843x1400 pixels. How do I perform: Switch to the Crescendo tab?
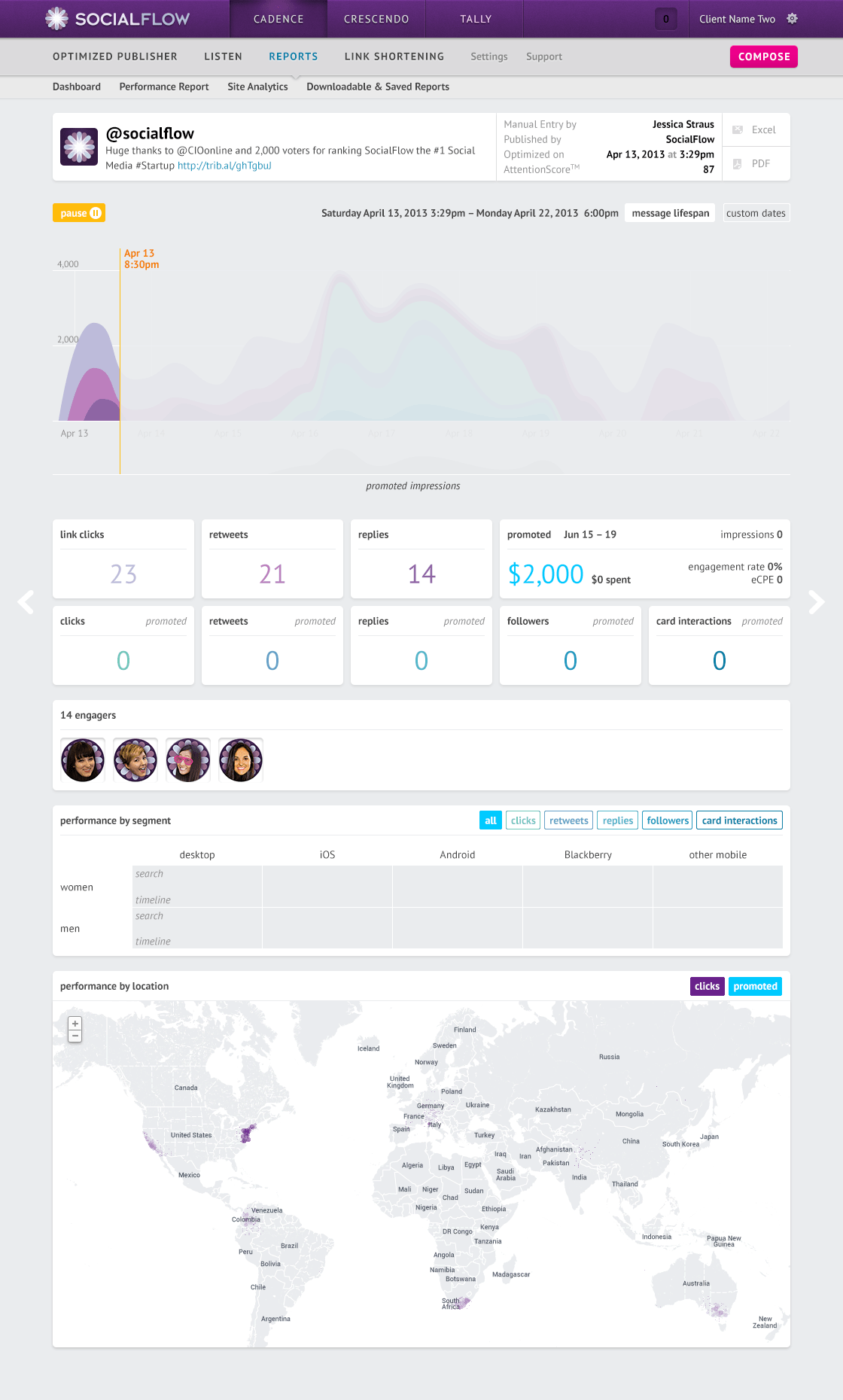[376, 19]
